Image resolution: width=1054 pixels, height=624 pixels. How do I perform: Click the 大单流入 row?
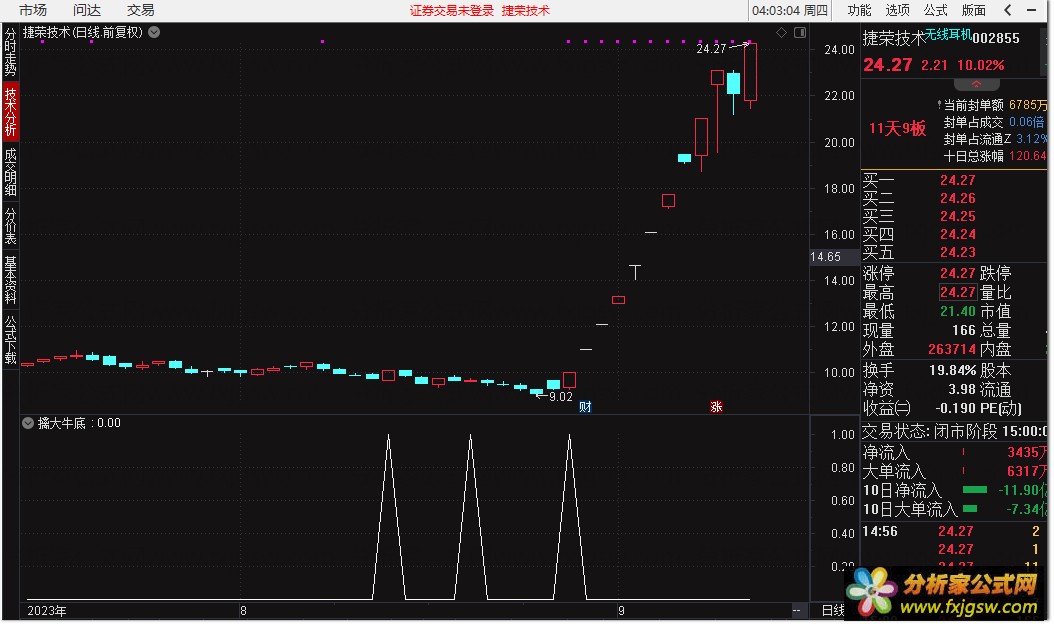tap(954, 471)
